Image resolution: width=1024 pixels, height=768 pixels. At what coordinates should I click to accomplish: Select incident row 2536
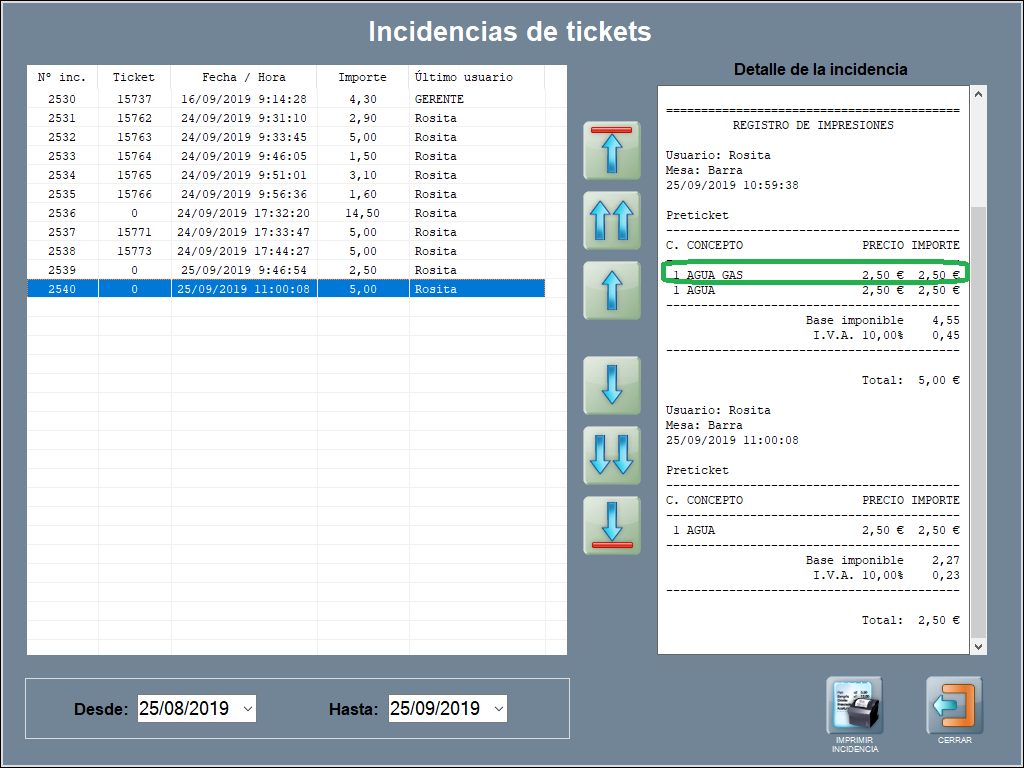[285, 213]
